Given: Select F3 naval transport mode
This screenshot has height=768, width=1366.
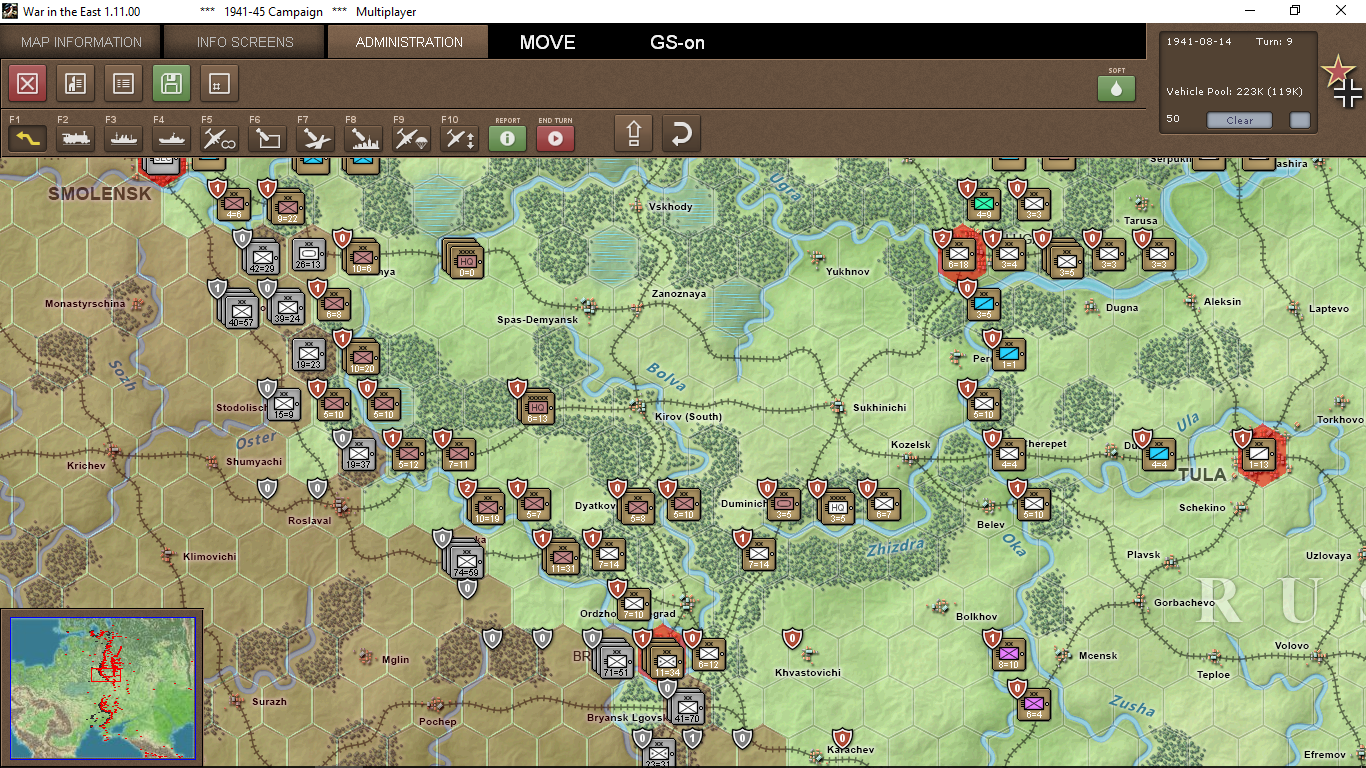Looking at the screenshot, I should point(123,138).
